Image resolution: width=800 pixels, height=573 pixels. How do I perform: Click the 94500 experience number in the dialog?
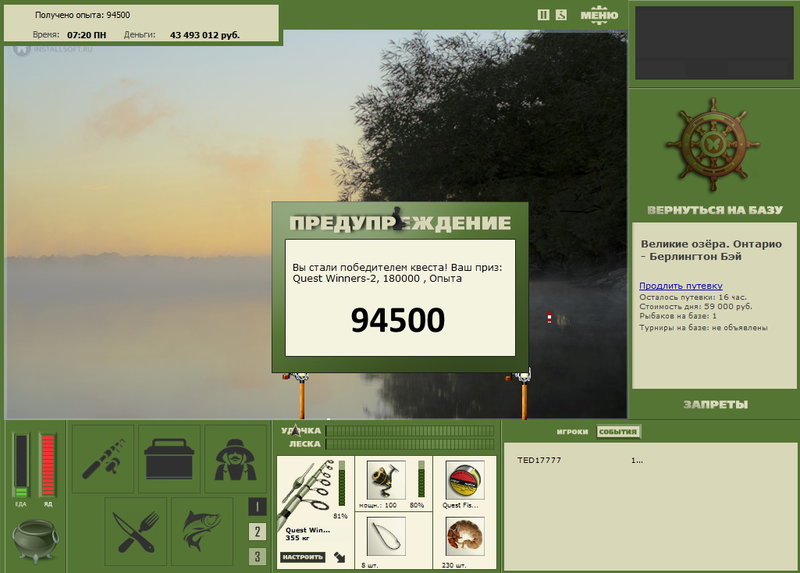397,320
